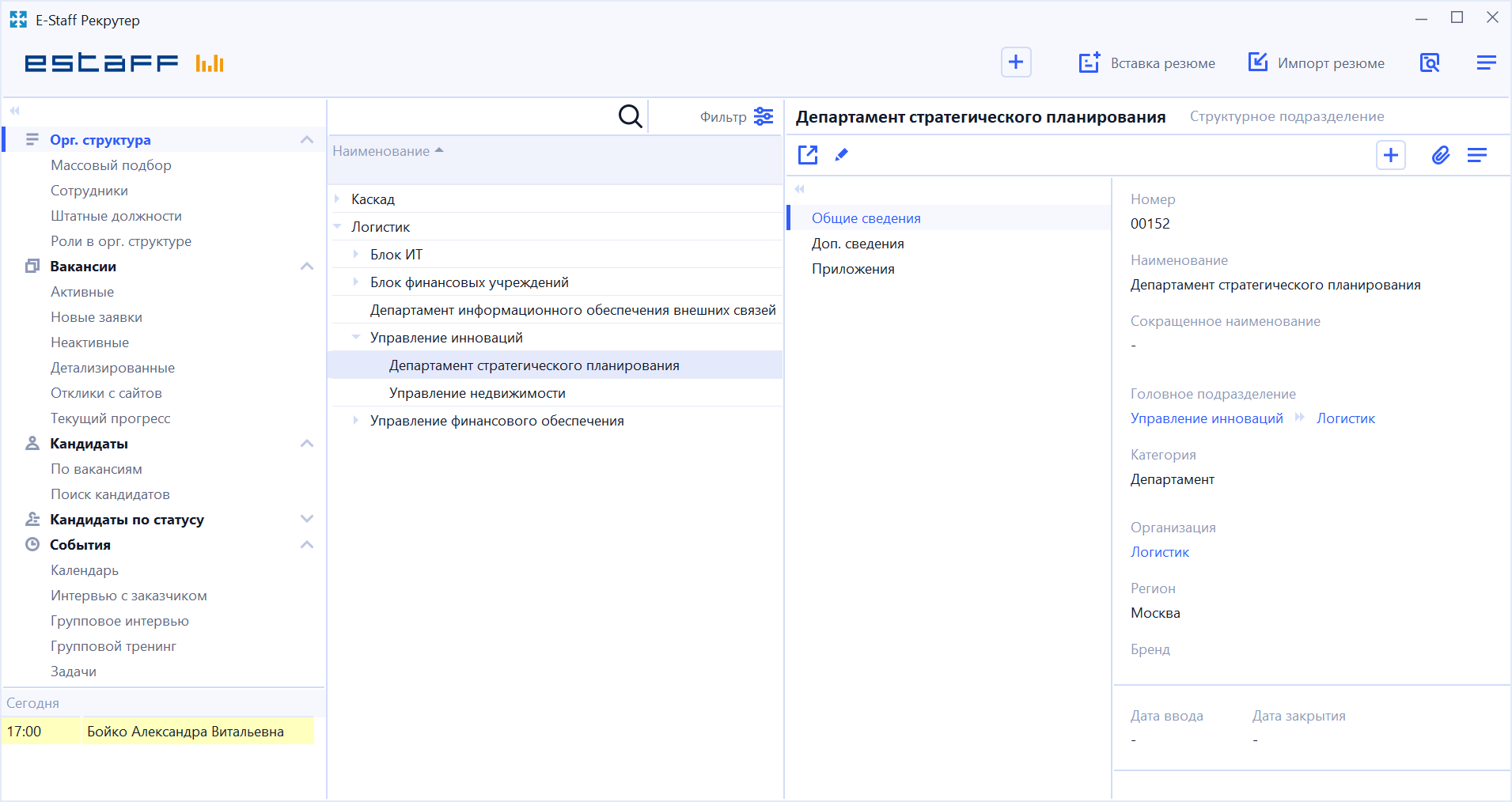Collapse the card section panel arrows
Screen dimensions: 1512x802
[800, 189]
